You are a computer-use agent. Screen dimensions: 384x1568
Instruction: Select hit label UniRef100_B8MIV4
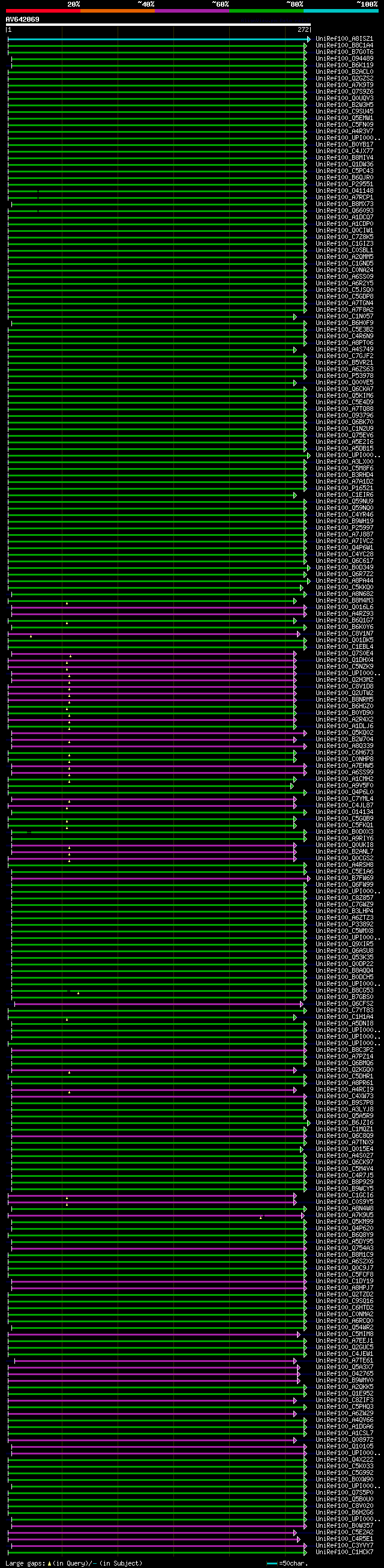pyautogui.click(x=344, y=158)
